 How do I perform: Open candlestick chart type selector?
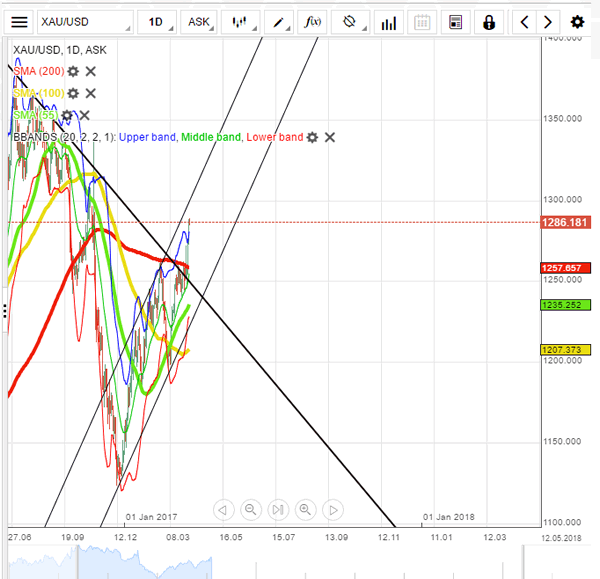tap(241, 22)
